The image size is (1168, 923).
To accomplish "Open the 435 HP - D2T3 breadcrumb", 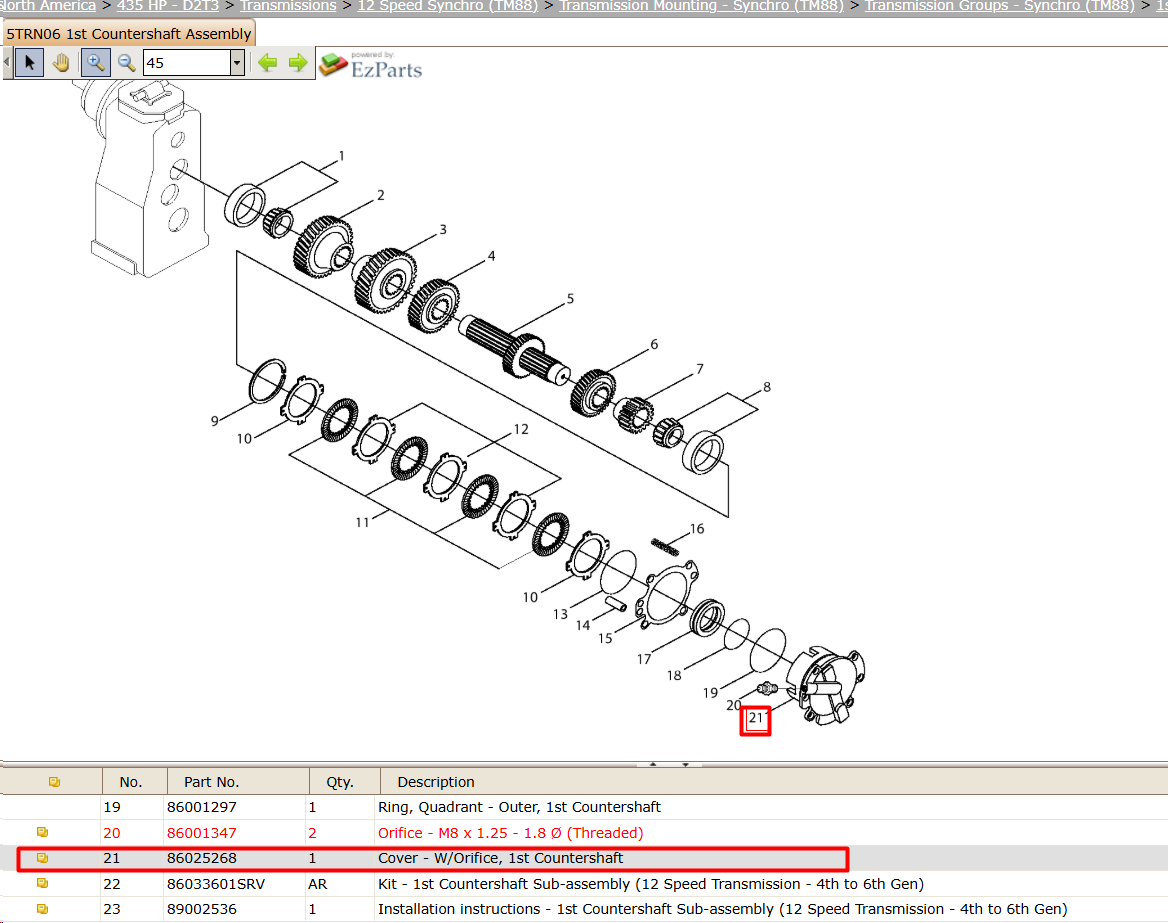I will point(168,6).
